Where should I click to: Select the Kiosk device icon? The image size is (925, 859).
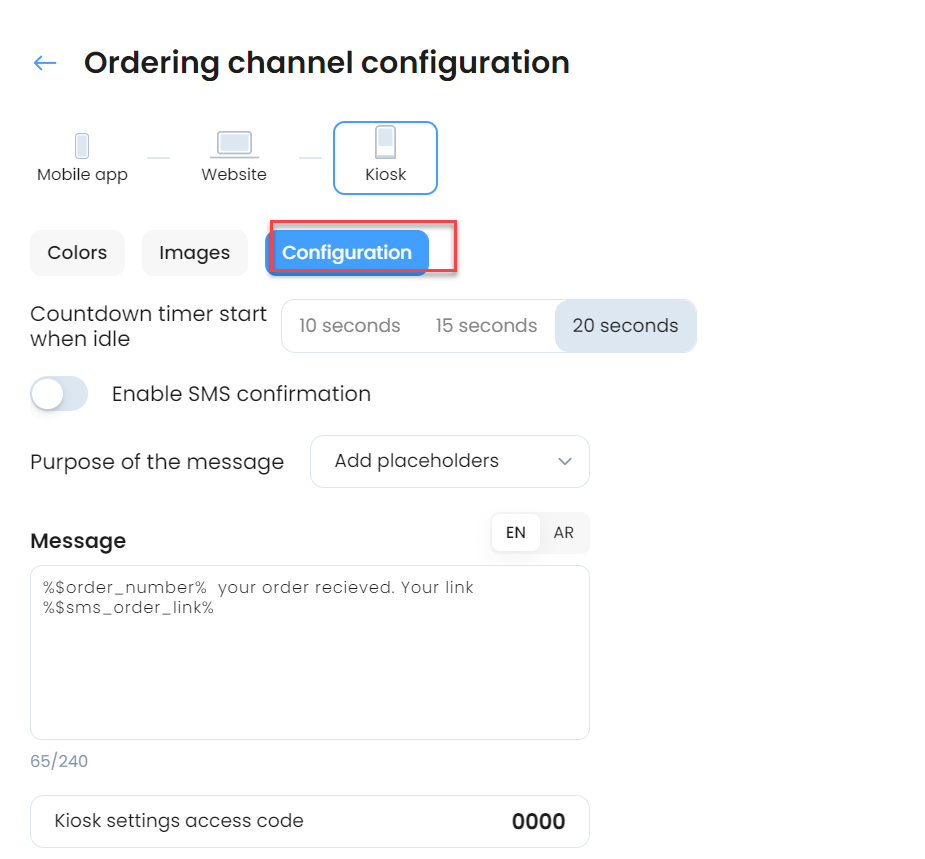click(x=385, y=142)
